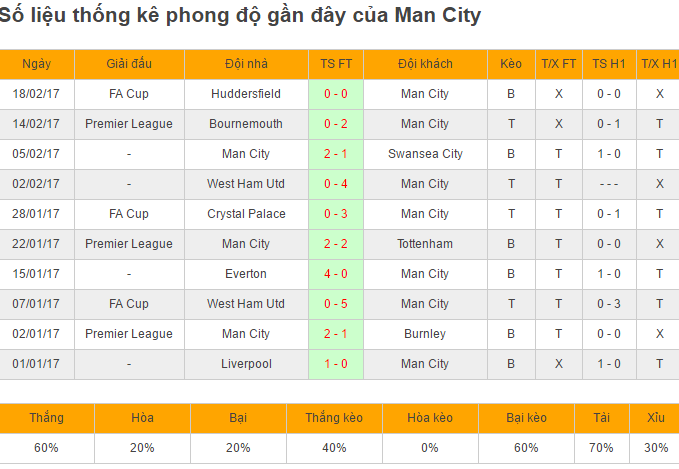Viewport: 679px width, 469px height.
Task: Click the 18/02/17 date cell
Action: pyautogui.click(x=37, y=94)
